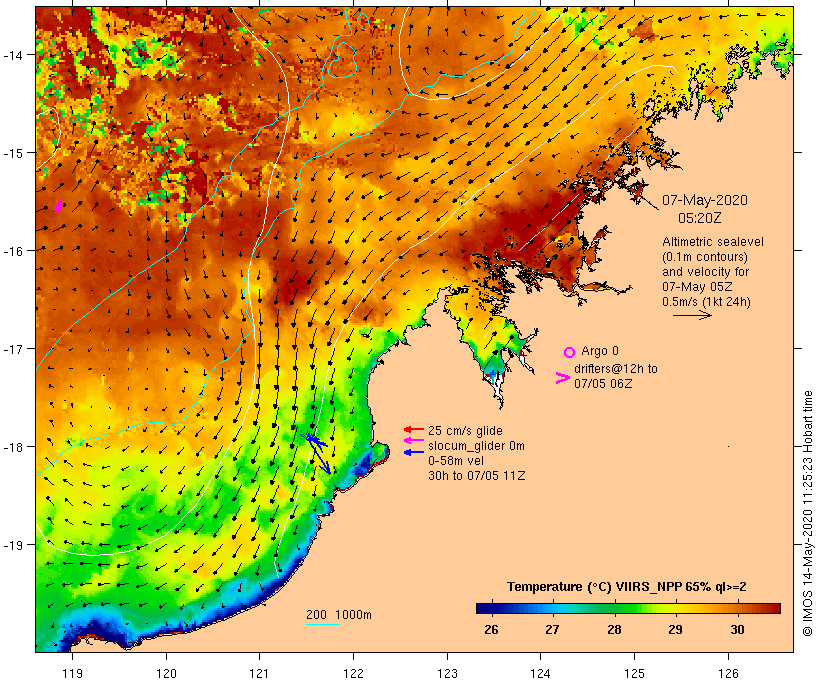This screenshot has width=820, height=680.
Task: Click the drifters@12h to label
Action: click(616, 368)
